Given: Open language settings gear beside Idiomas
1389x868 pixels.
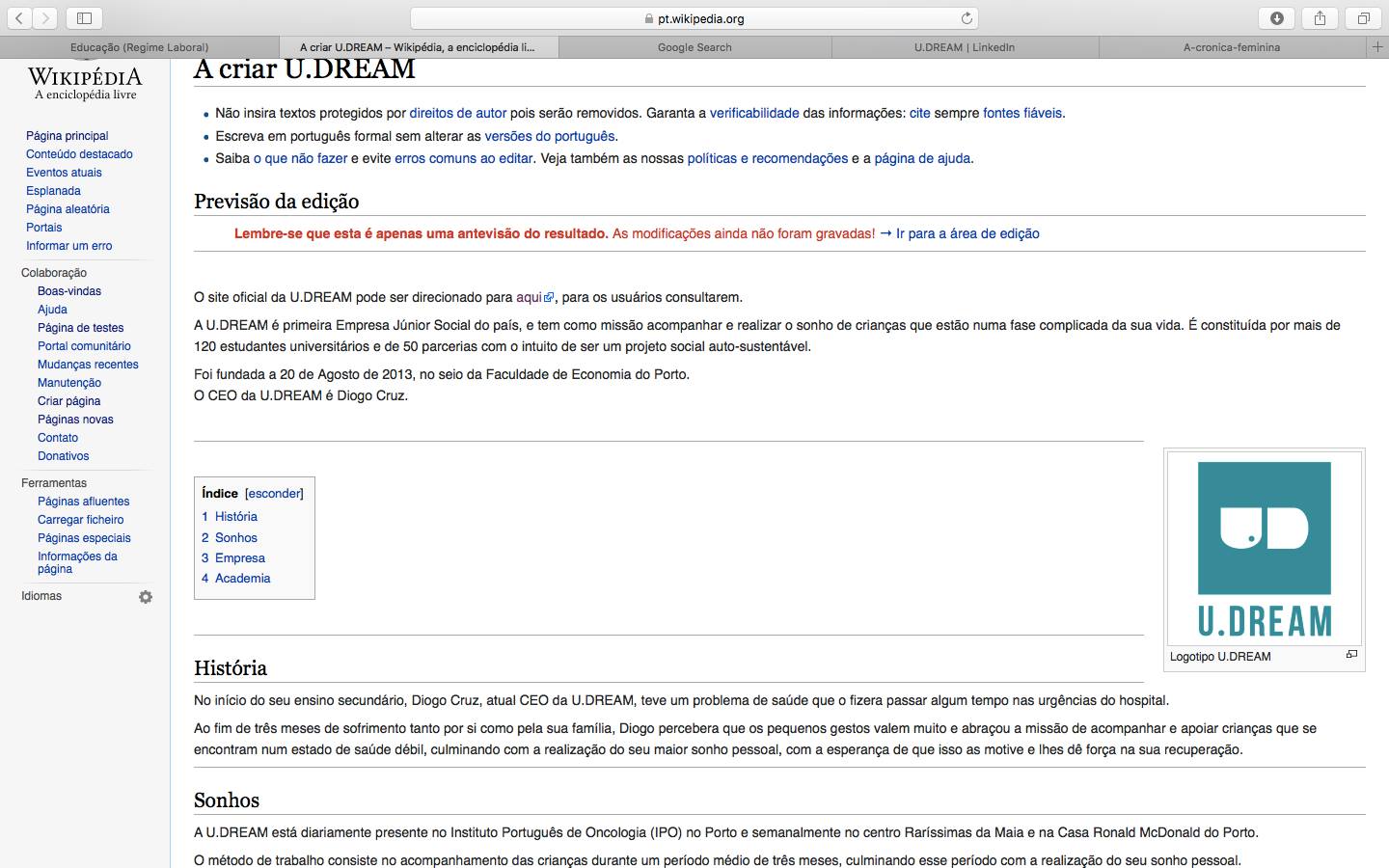Looking at the screenshot, I should pos(146,597).
